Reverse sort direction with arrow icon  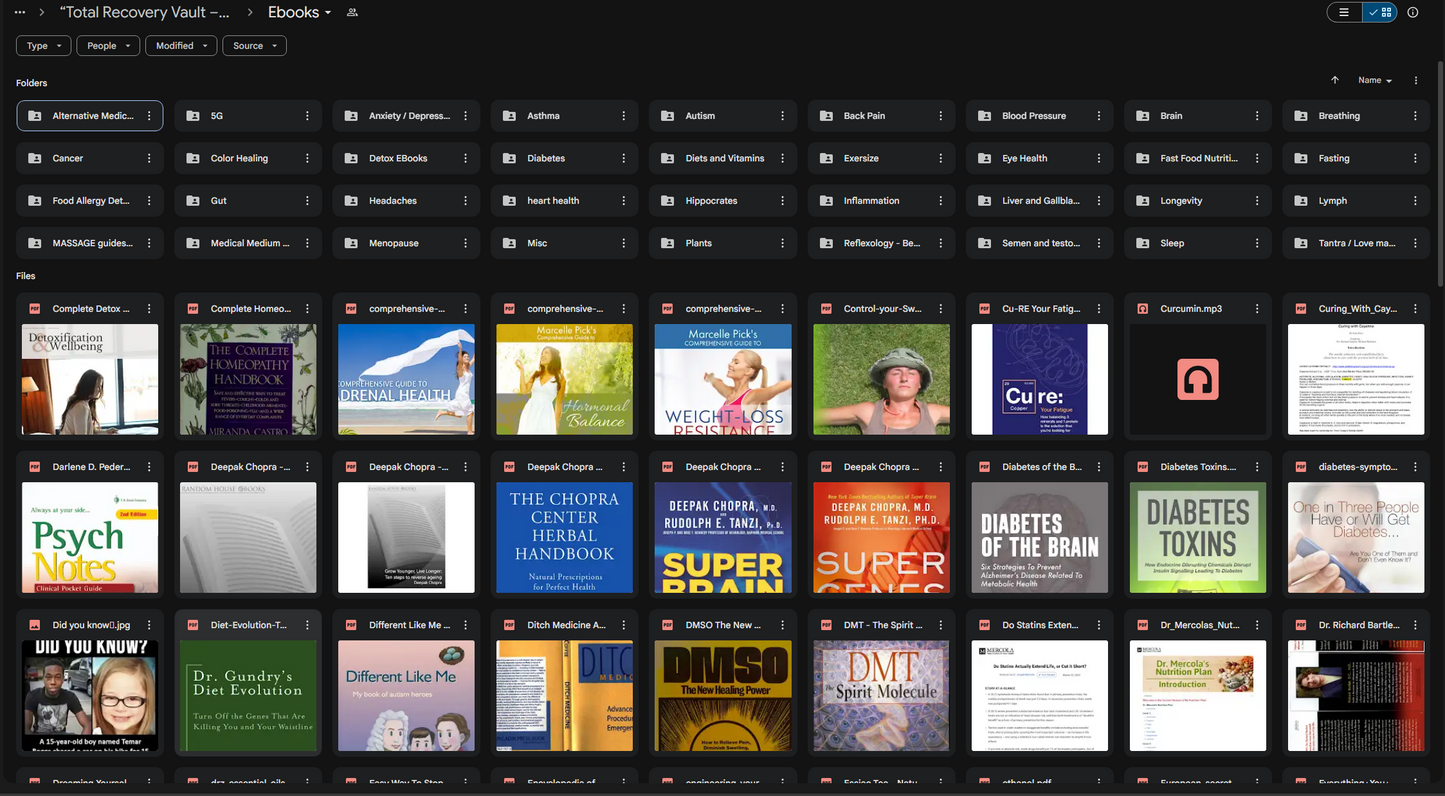pos(1335,80)
